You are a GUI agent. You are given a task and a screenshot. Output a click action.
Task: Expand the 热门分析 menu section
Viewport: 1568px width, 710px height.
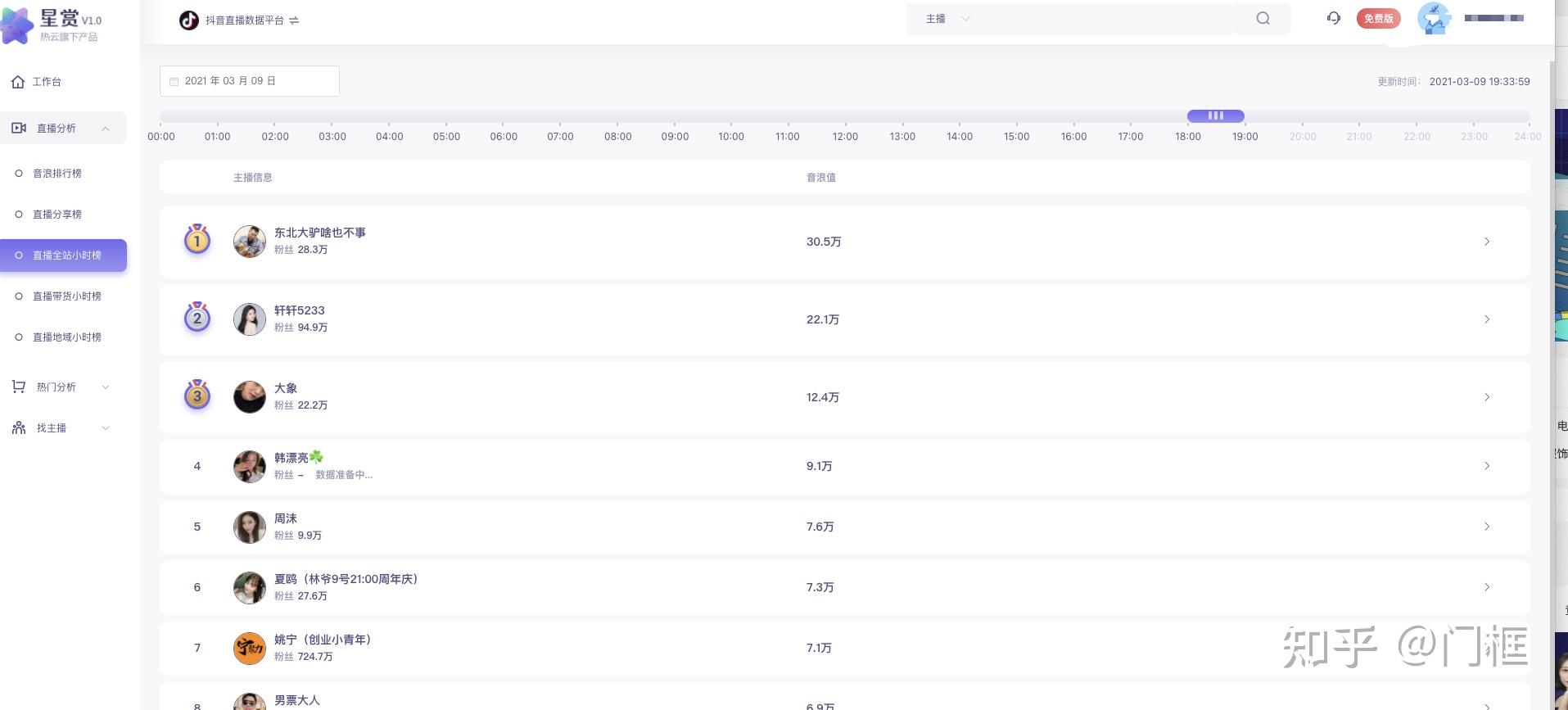coord(106,387)
